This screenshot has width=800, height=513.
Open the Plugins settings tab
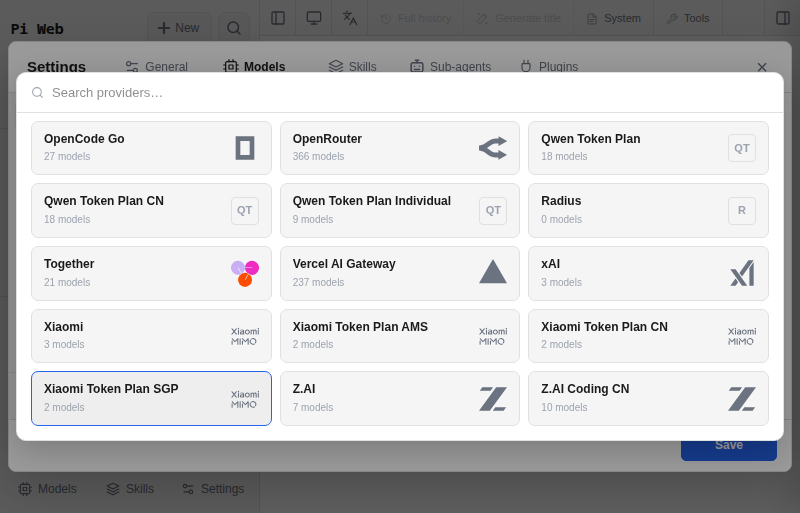tap(549, 67)
